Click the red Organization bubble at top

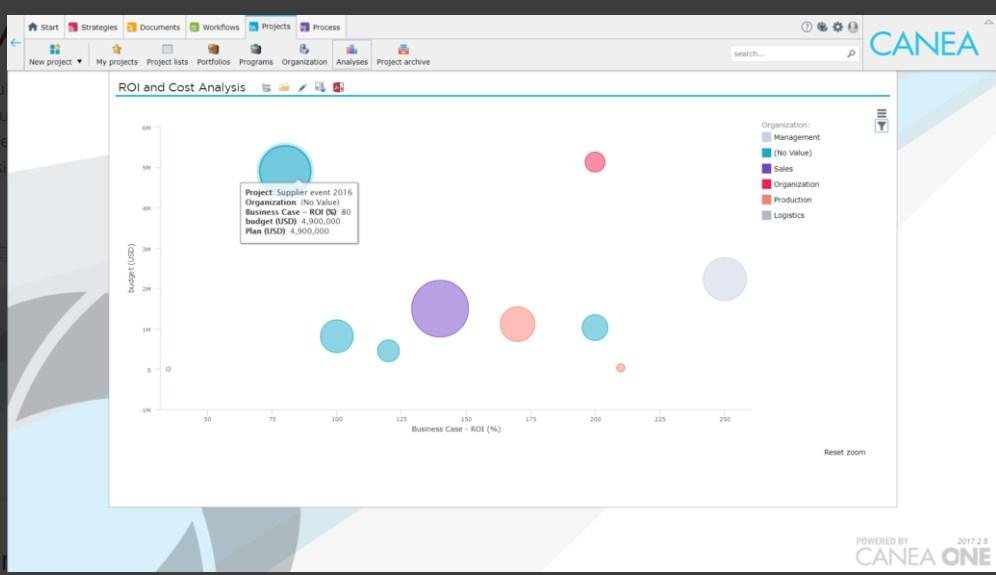pos(595,162)
